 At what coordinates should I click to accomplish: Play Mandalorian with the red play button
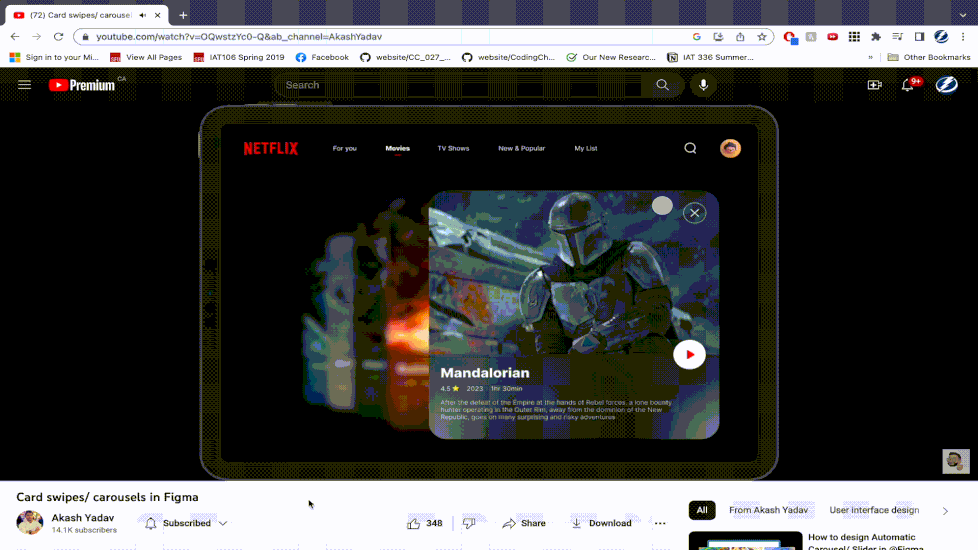click(689, 355)
